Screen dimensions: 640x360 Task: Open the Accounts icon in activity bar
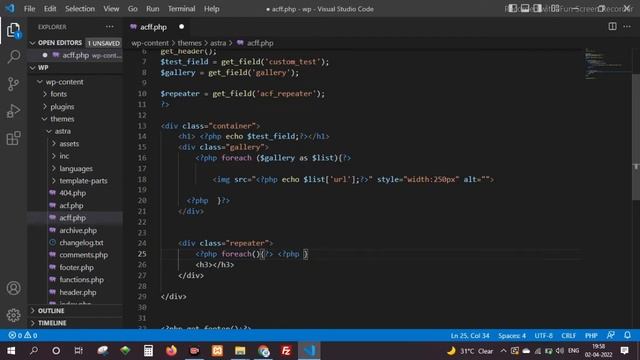pos(13,288)
